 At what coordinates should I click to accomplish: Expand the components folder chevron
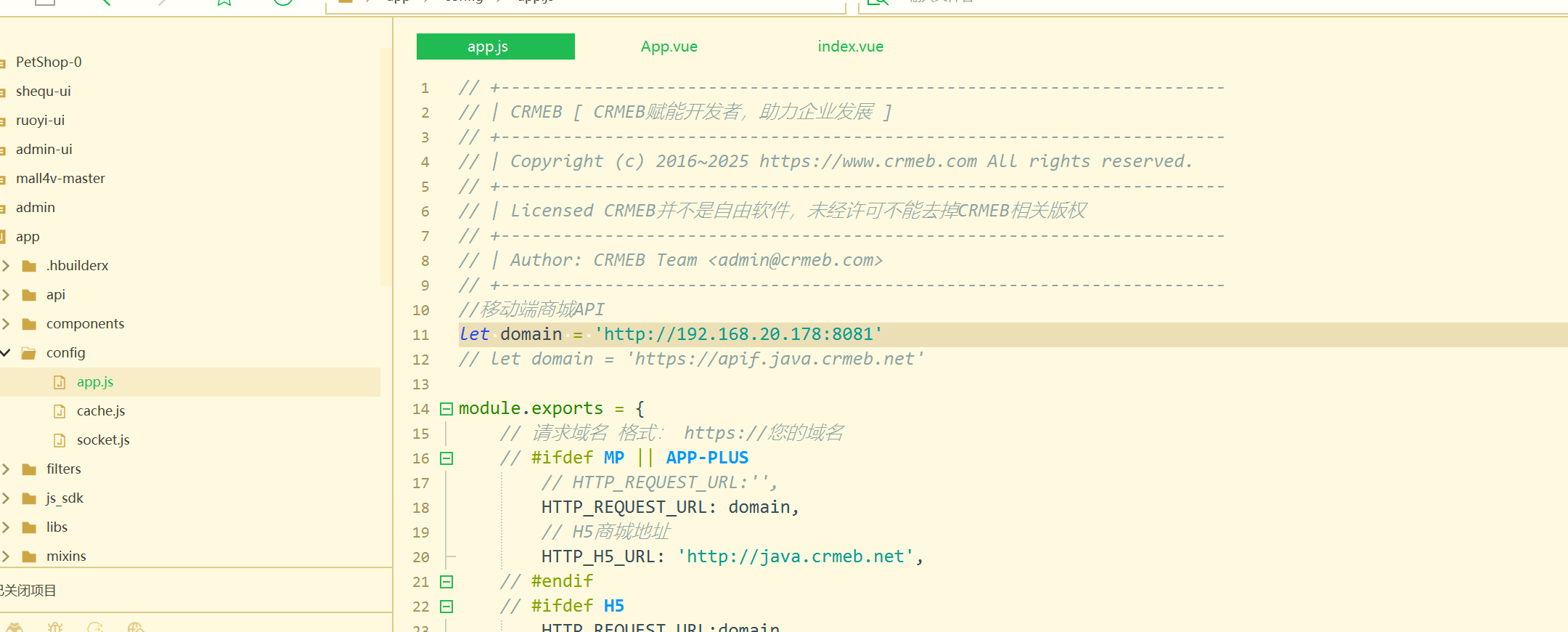tap(6, 324)
